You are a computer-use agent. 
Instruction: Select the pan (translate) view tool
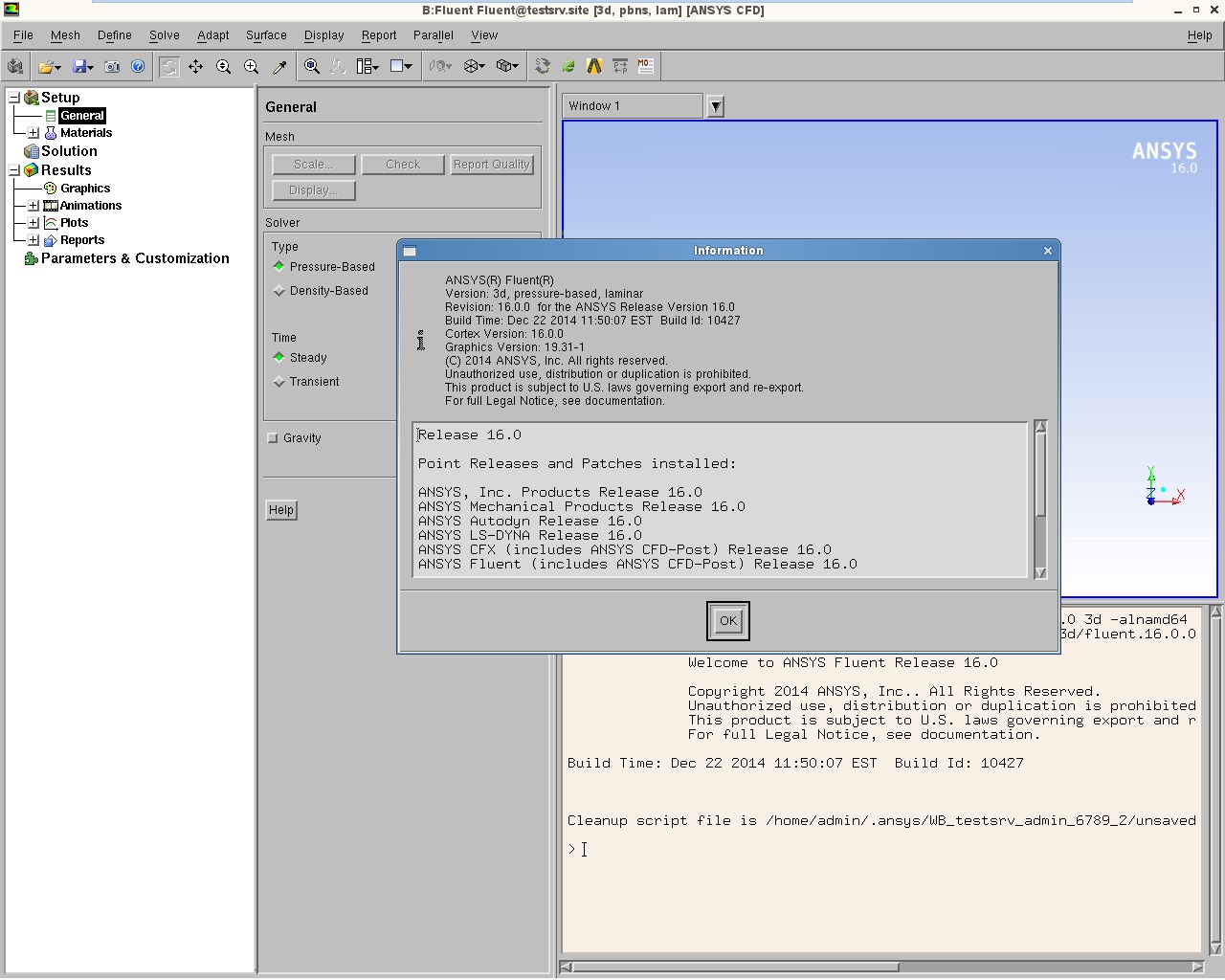(x=195, y=67)
